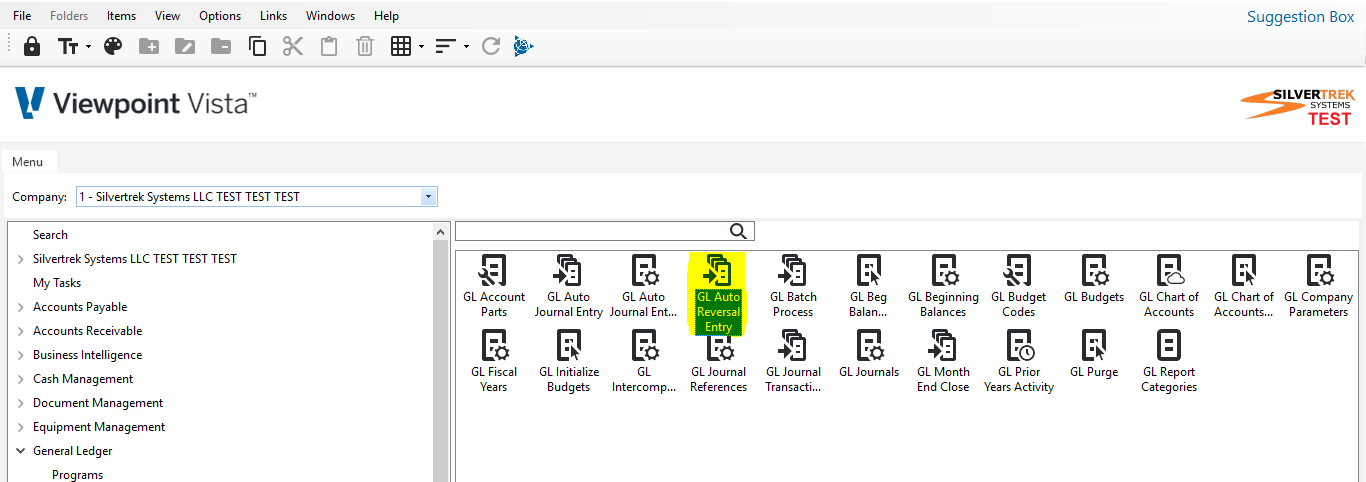Image resolution: width=1366 pixels, height=482 pixels.
Task: Select Programs under General Ledger
Action: click(78, 475)
